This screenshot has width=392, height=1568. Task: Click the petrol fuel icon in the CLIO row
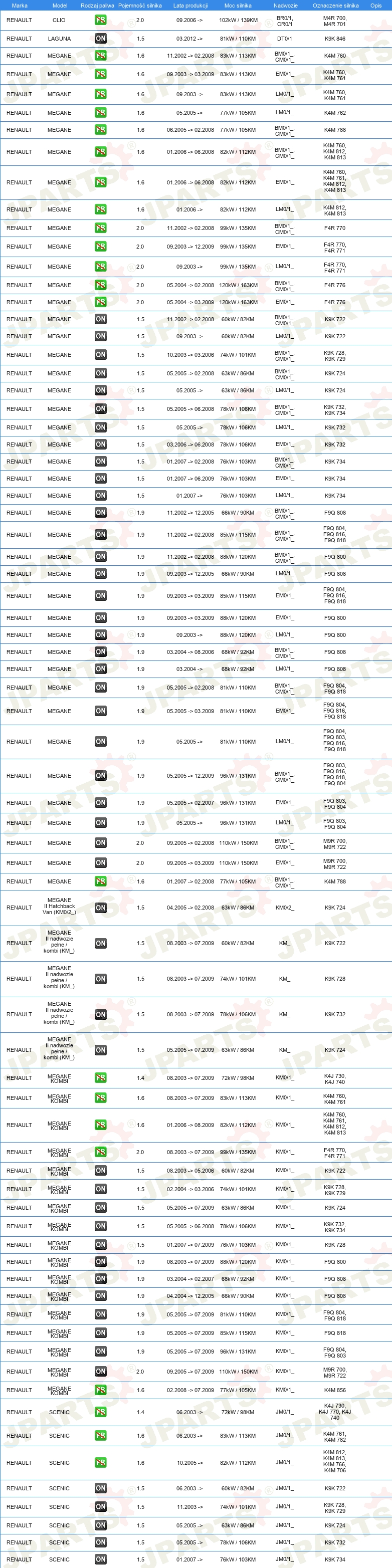(100, 20)
